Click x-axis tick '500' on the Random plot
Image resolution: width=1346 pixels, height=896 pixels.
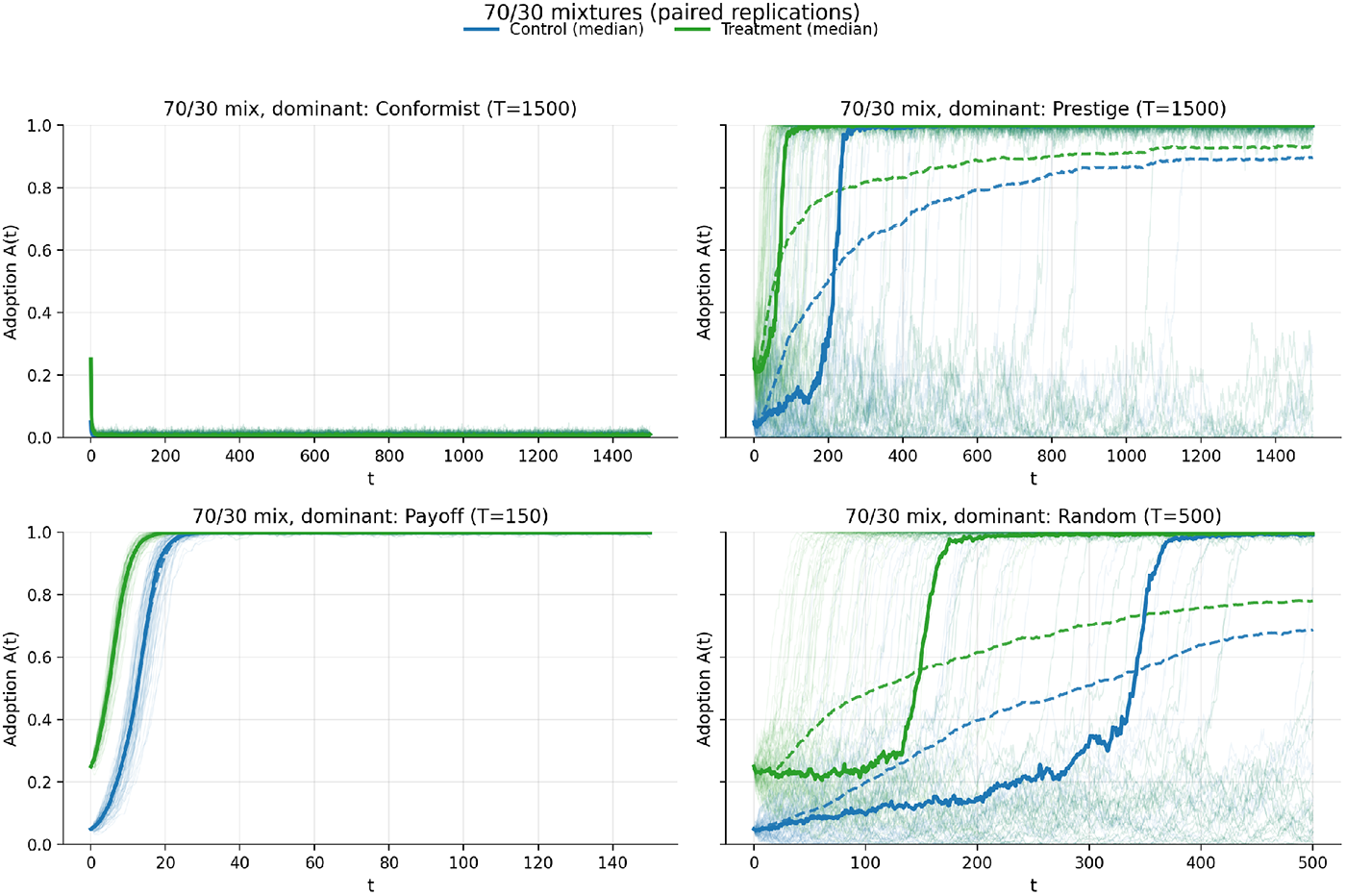click(1312, 862)
